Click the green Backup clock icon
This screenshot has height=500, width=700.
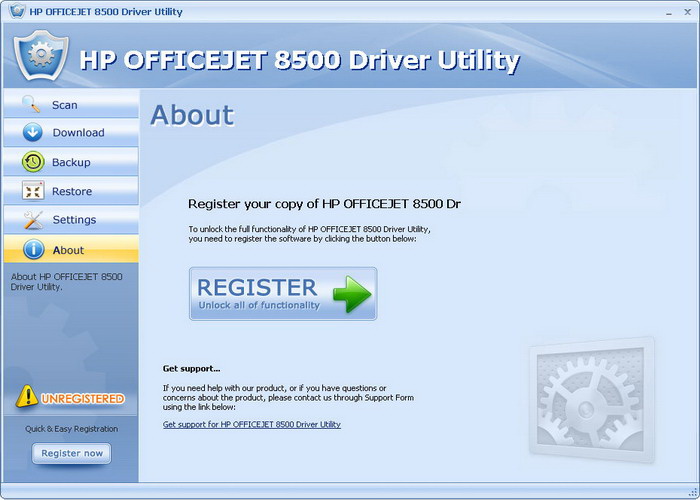(33, 162)
